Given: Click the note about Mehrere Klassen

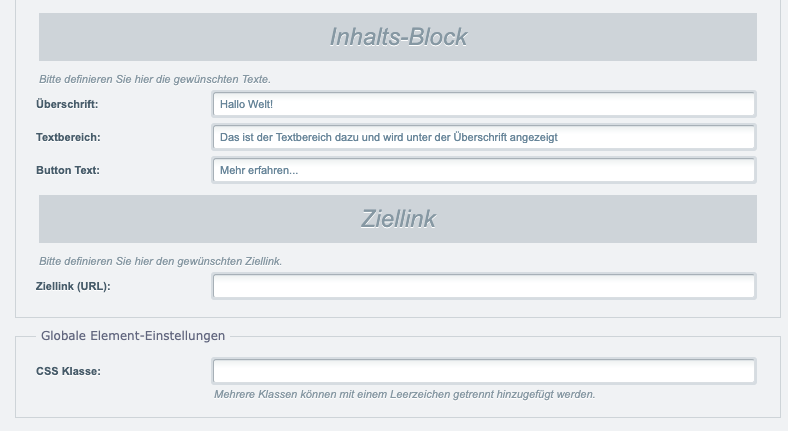Looking at the screenshot, I should click(405, 394).
